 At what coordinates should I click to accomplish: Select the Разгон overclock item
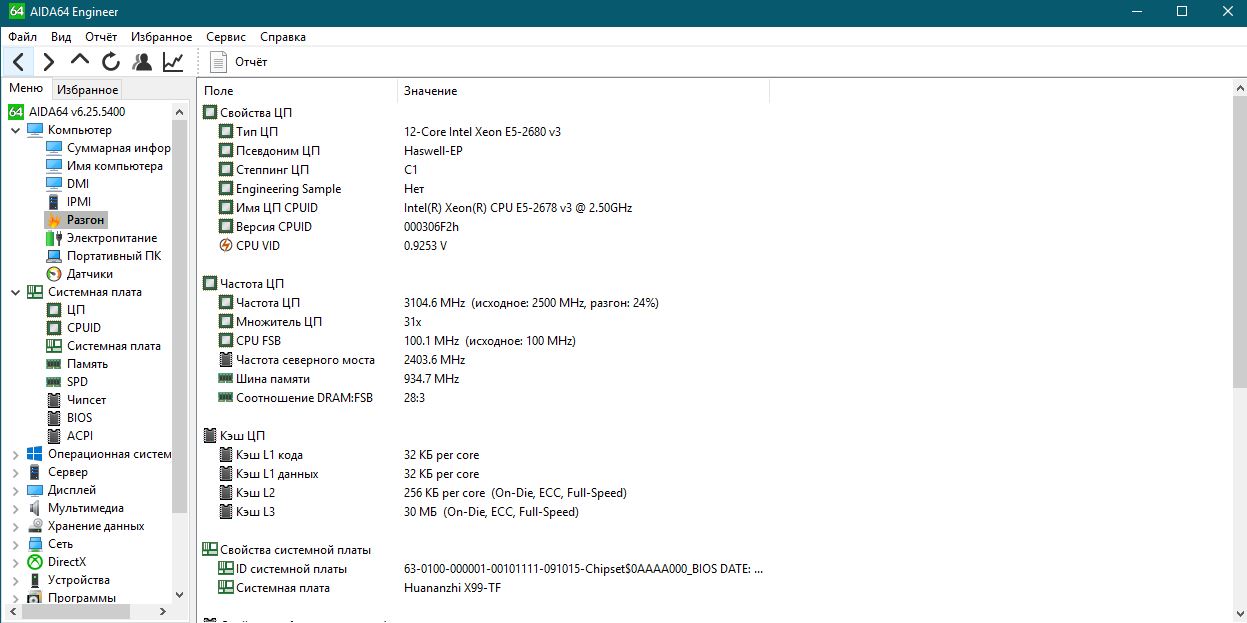(86, 220)
